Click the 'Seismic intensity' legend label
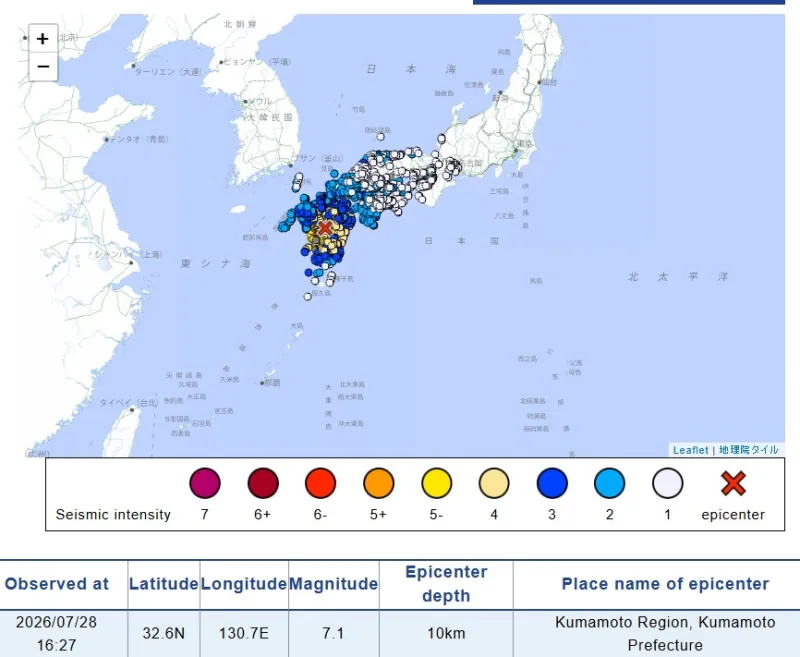The width and height of the screenshot is (800, 657). coord(113,515)
